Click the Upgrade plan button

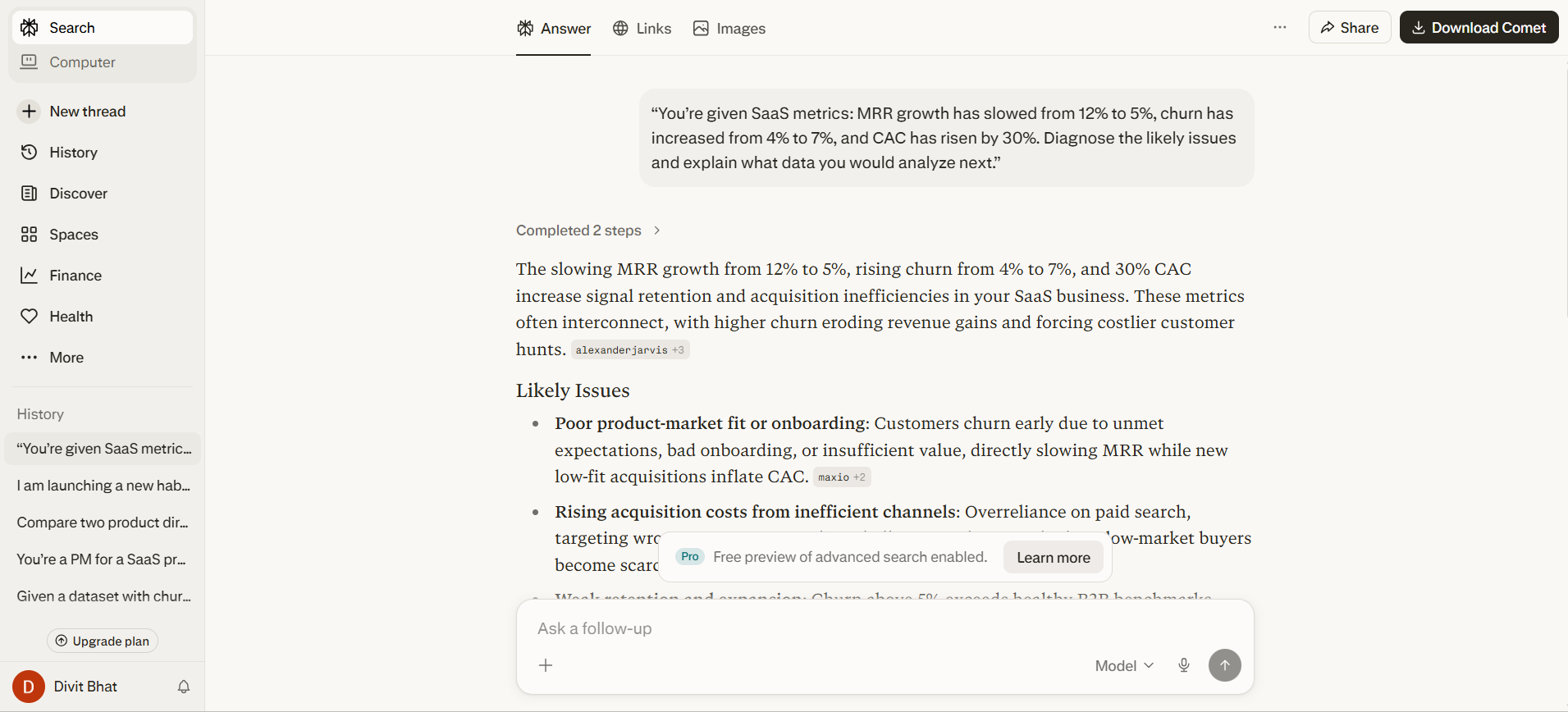coord(102,641)
